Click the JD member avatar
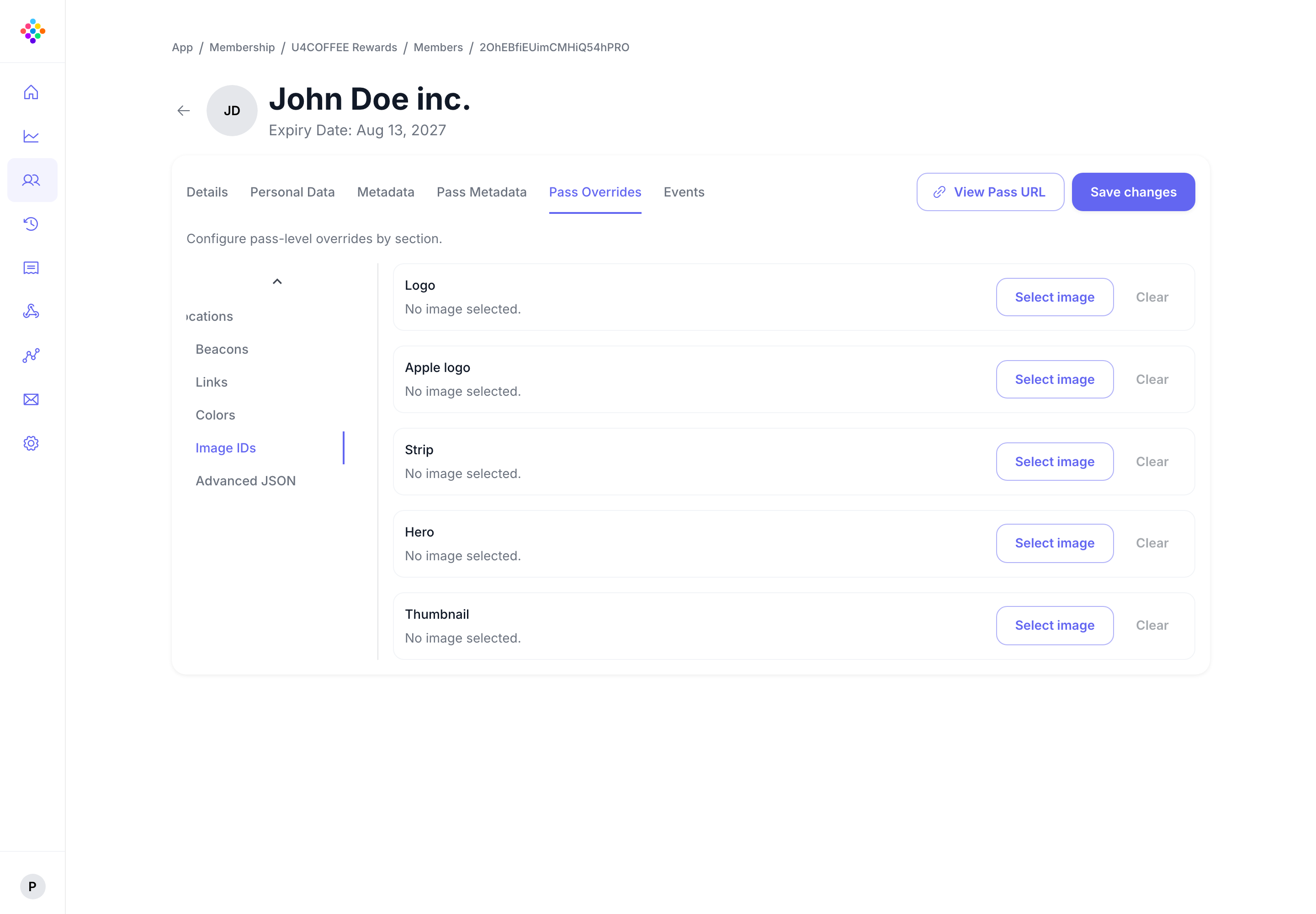The height and width of the screenshot is (914, 1316). tap(232, 111)
